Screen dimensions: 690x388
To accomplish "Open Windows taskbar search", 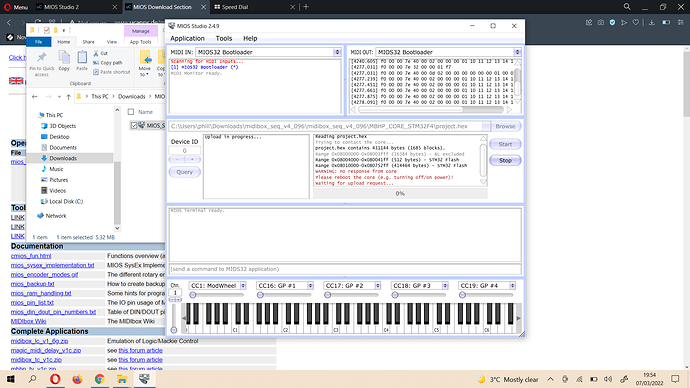I will (x=33, y=379).
